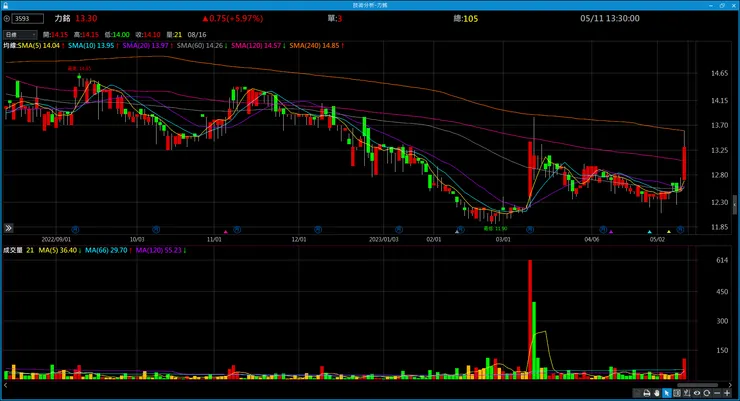Open the indicator settings tool icon
This screenshot has width=740, height=401.
tap(687, 393)
